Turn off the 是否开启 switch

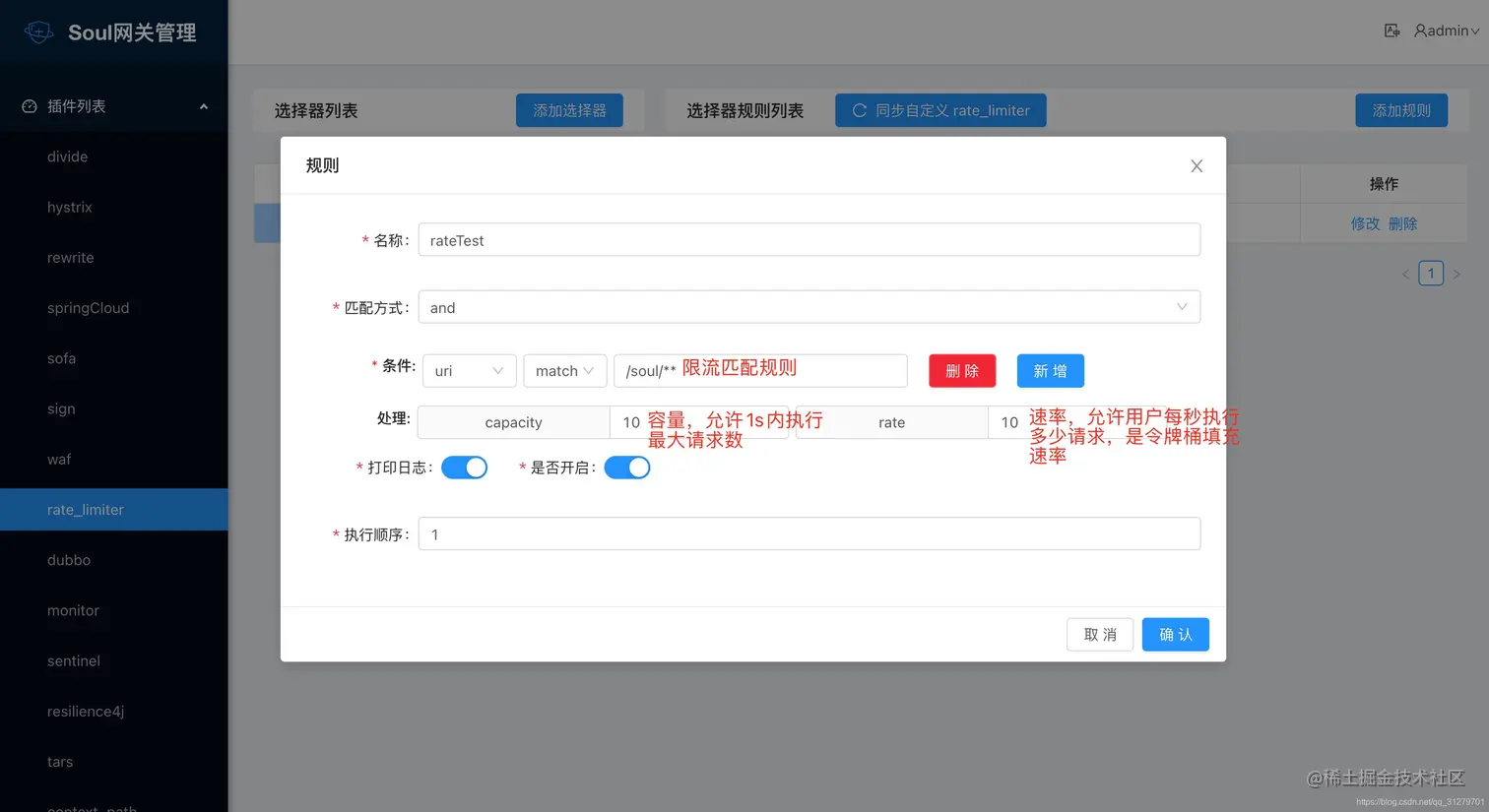(627, 468)
